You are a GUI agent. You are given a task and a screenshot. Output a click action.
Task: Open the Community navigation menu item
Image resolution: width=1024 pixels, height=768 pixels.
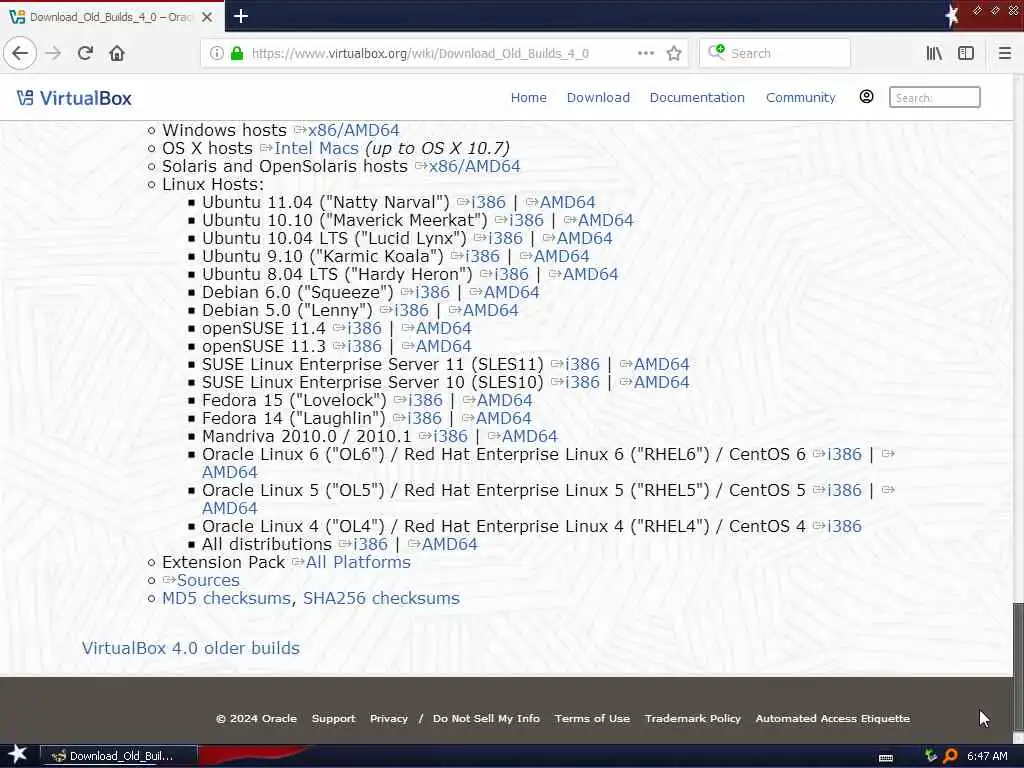[801, 97]
